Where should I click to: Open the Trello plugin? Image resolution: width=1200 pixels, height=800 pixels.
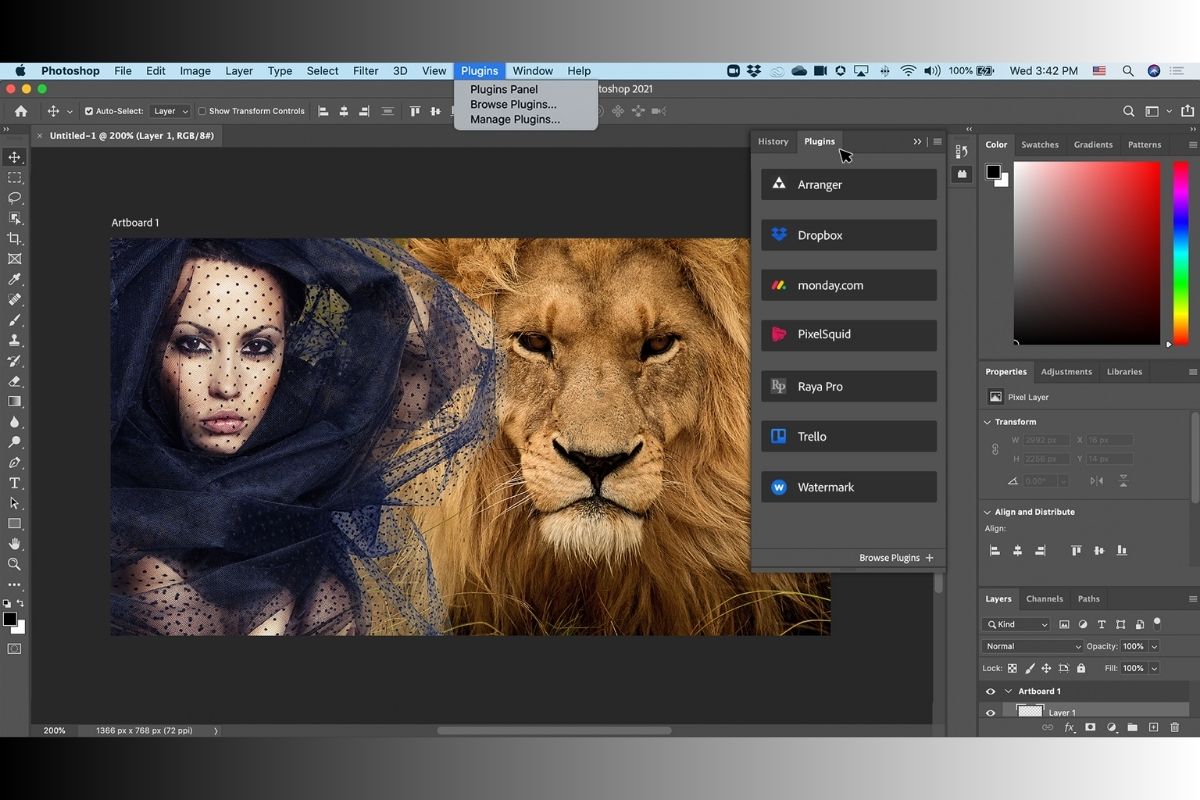tap(848, 436)
